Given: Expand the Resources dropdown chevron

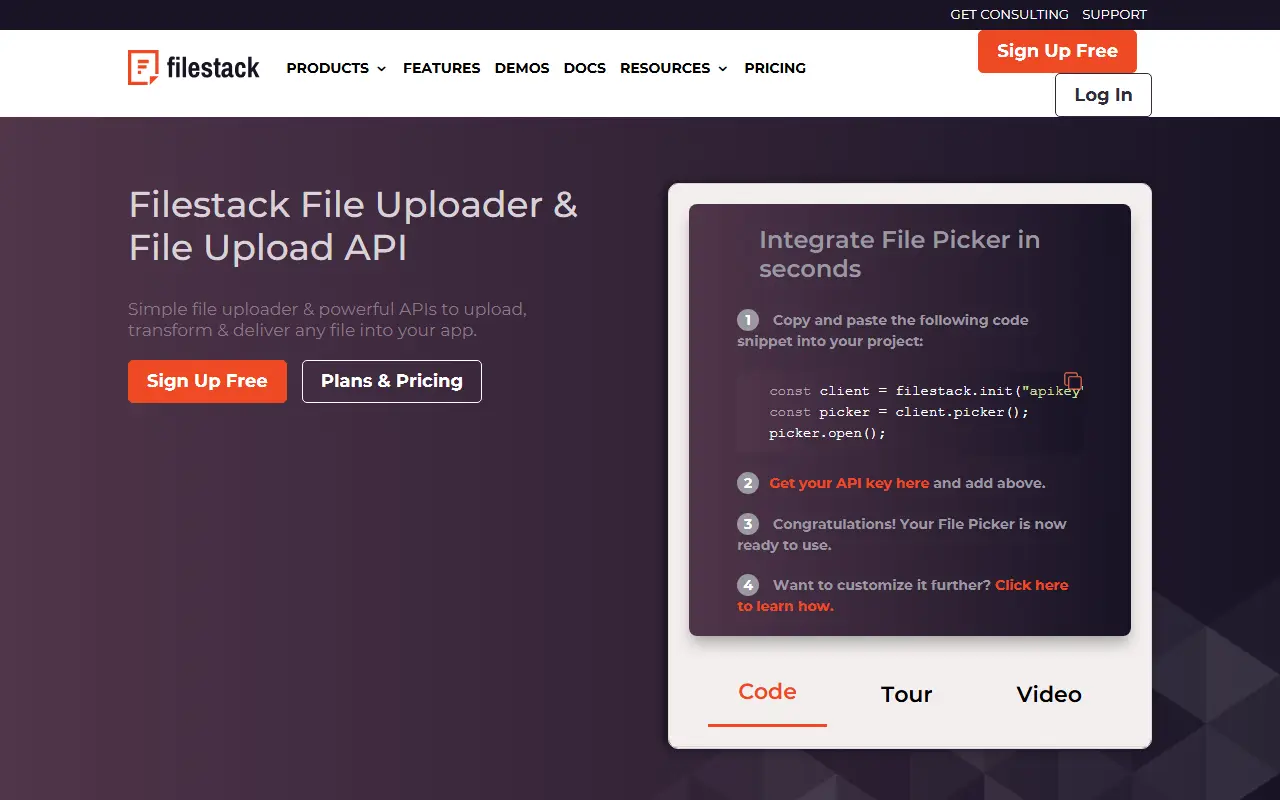Looking at the screenshot, I should point(722,69).
